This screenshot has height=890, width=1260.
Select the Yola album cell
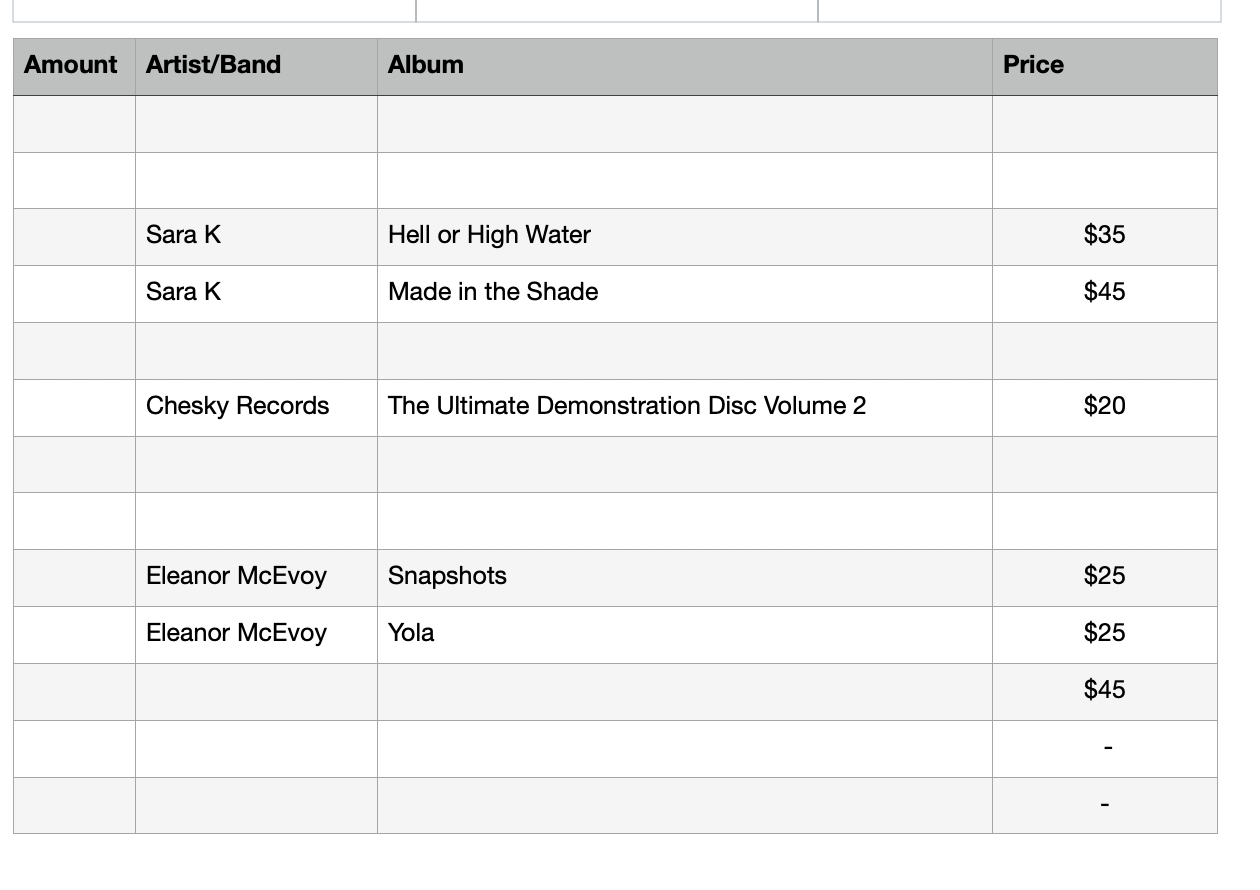685,635
